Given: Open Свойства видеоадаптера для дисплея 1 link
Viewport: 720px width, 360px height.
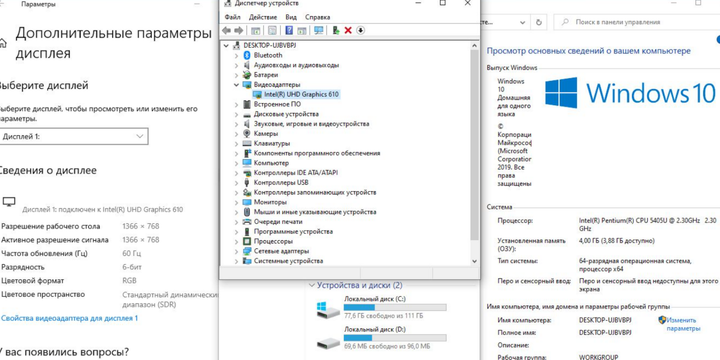Looking at the screenshot, I should 69,318.
